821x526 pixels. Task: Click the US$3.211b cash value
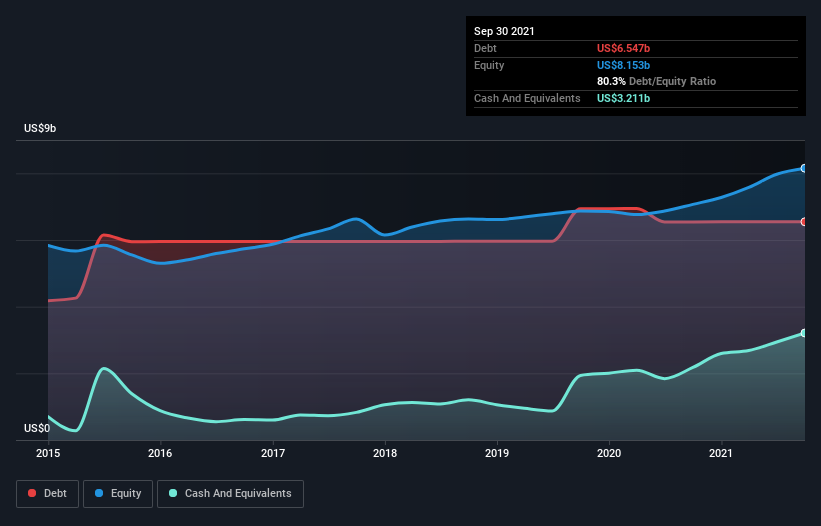click(624, 98)
